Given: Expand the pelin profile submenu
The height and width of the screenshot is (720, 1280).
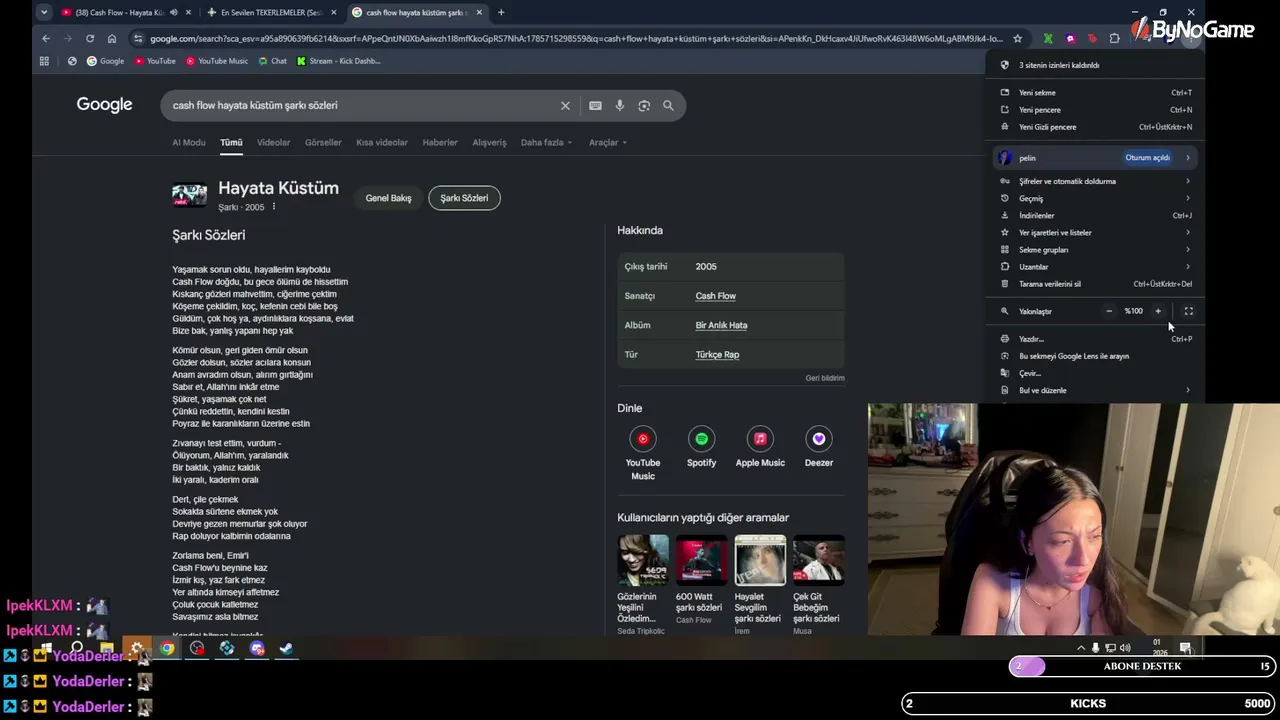Looking at the screenshot, I should (x=1188, y=158).
